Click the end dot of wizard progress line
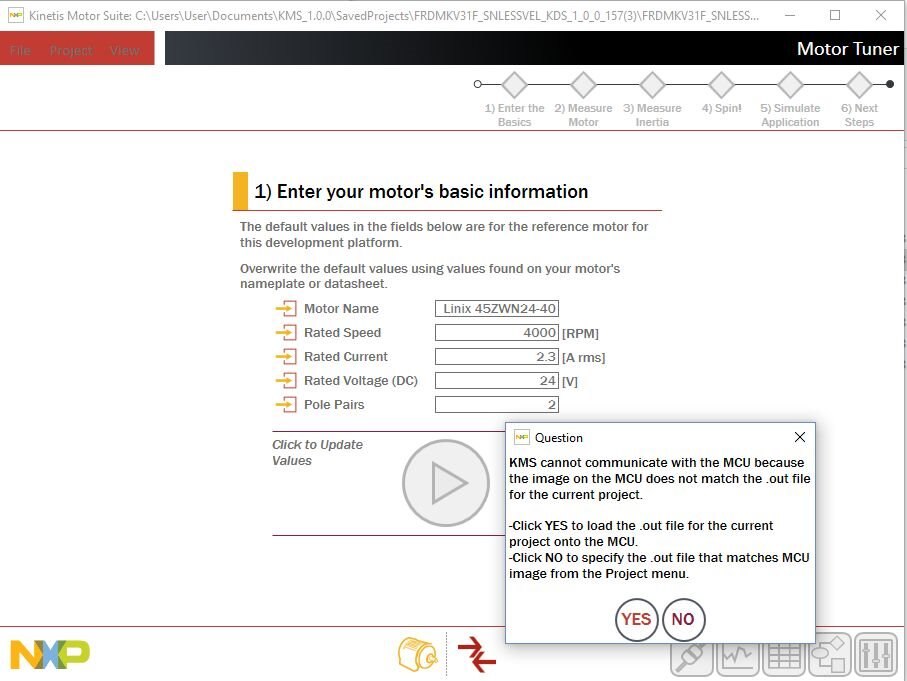Screen dimensions: 907x681 (x=890, y=84)
